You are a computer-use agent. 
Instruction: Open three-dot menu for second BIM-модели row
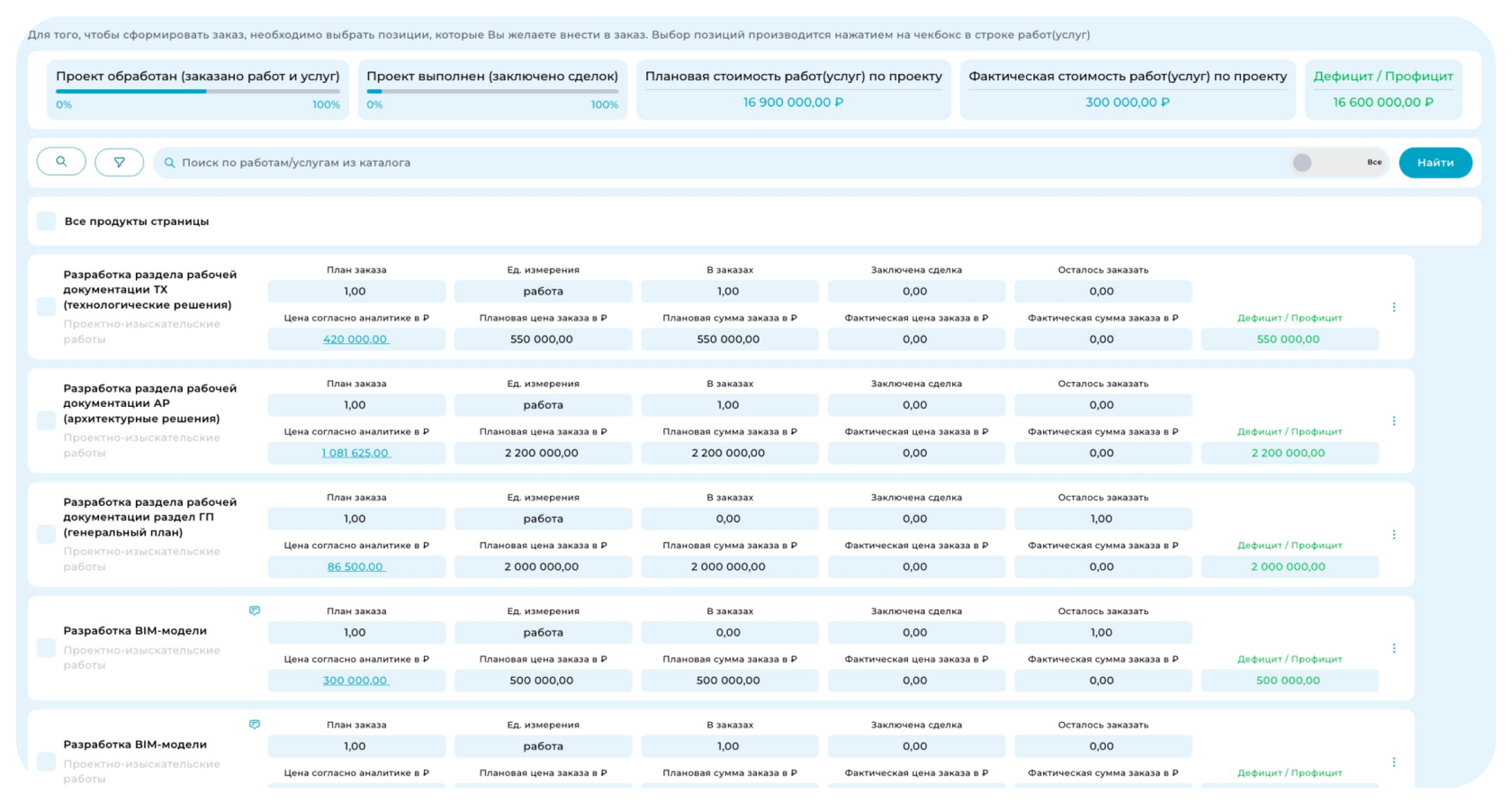(1394, 762)
